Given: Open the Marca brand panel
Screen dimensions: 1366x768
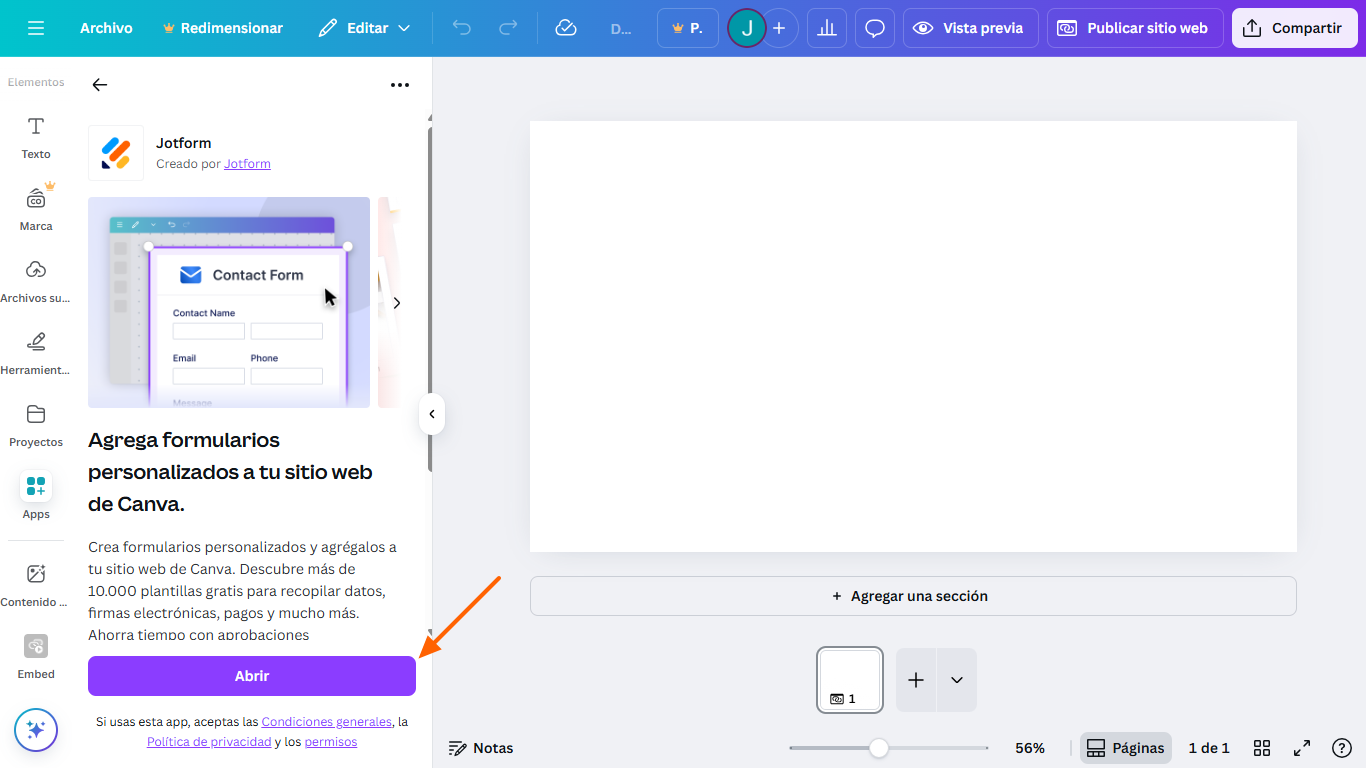Looking at the screenshot, I should click(x=36, y=209).
